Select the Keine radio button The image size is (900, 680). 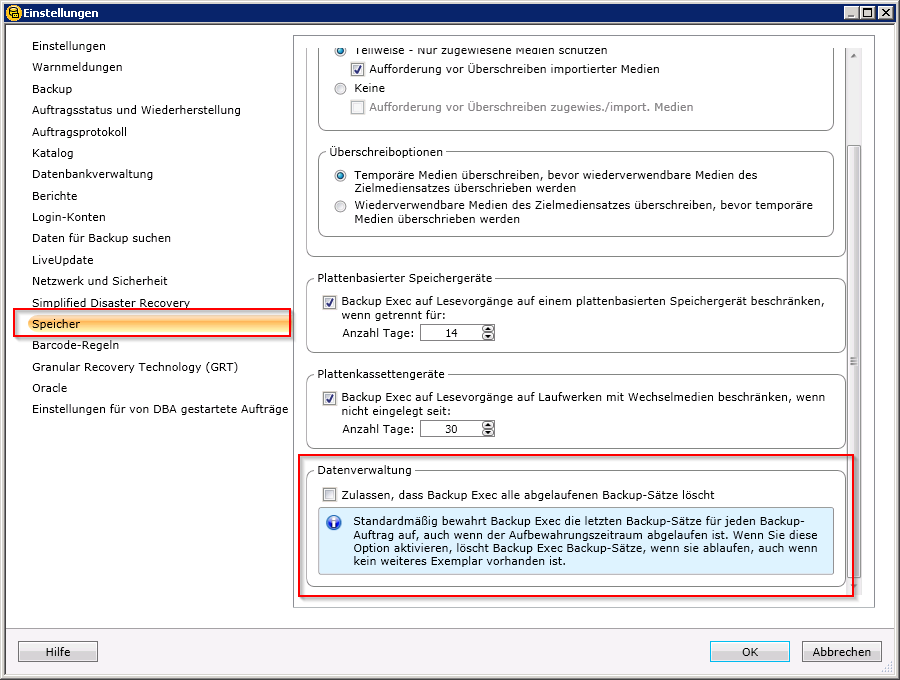pyautogui.click(x=340, y=89)
